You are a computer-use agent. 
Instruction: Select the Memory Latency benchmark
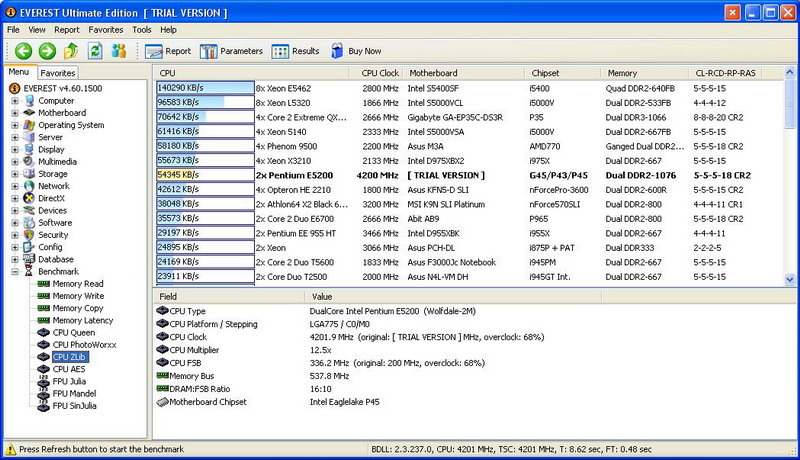(83, 320)
